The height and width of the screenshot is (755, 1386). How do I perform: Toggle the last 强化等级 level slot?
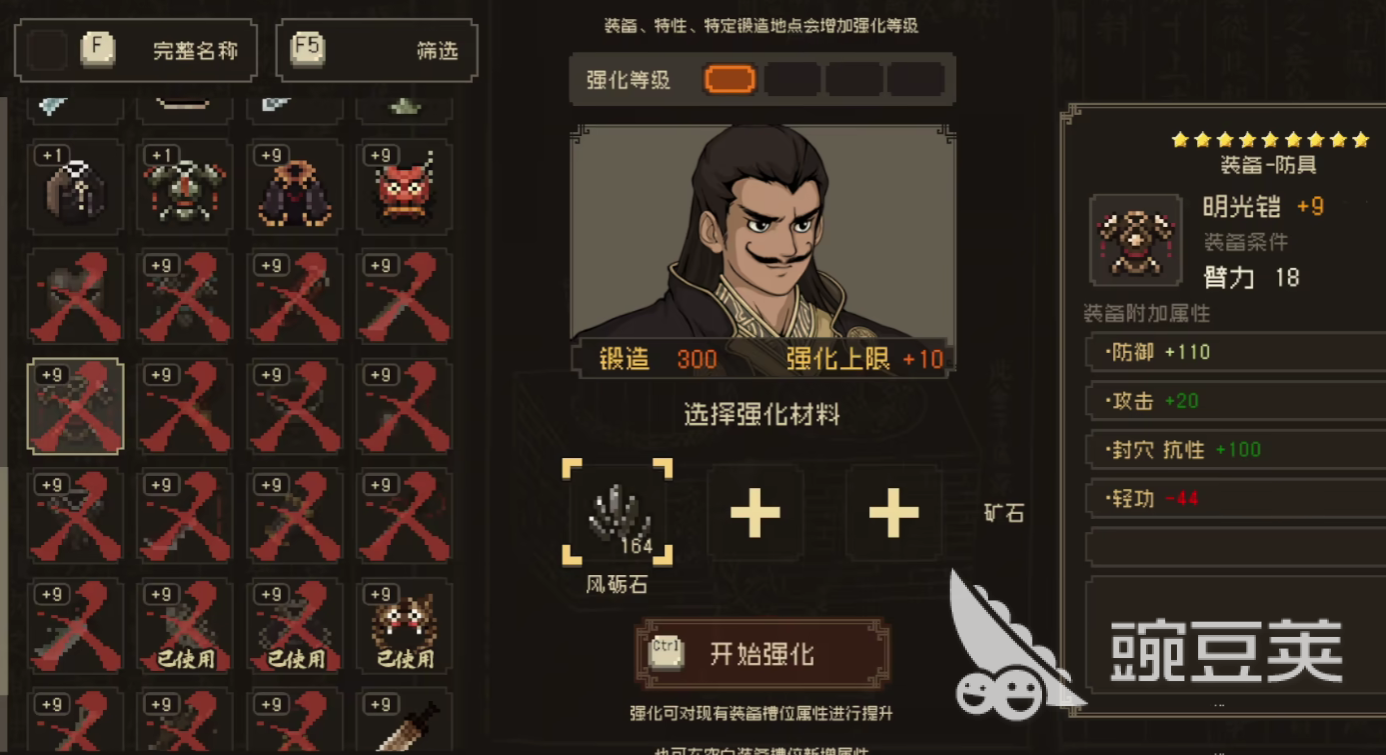(916, 79)
